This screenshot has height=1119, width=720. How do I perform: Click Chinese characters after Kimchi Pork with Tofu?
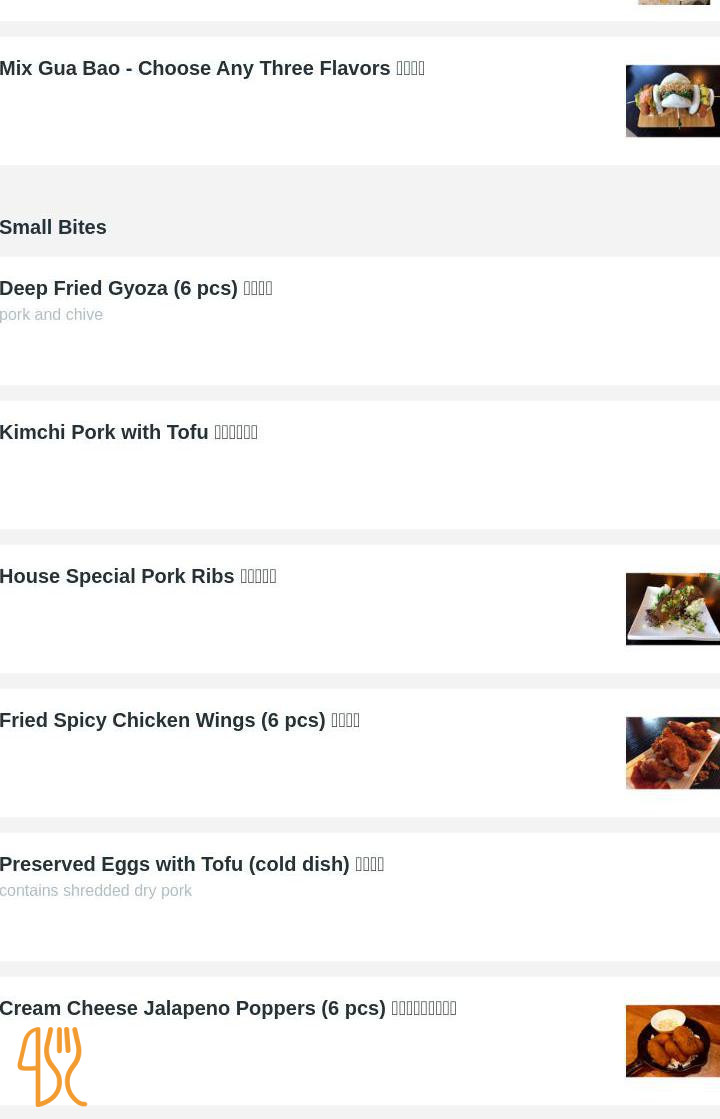[236, 432]
